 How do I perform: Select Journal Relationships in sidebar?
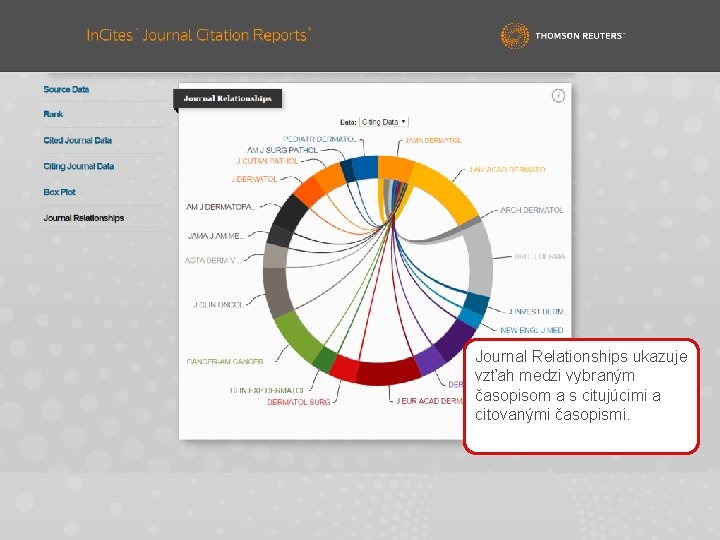84,218
